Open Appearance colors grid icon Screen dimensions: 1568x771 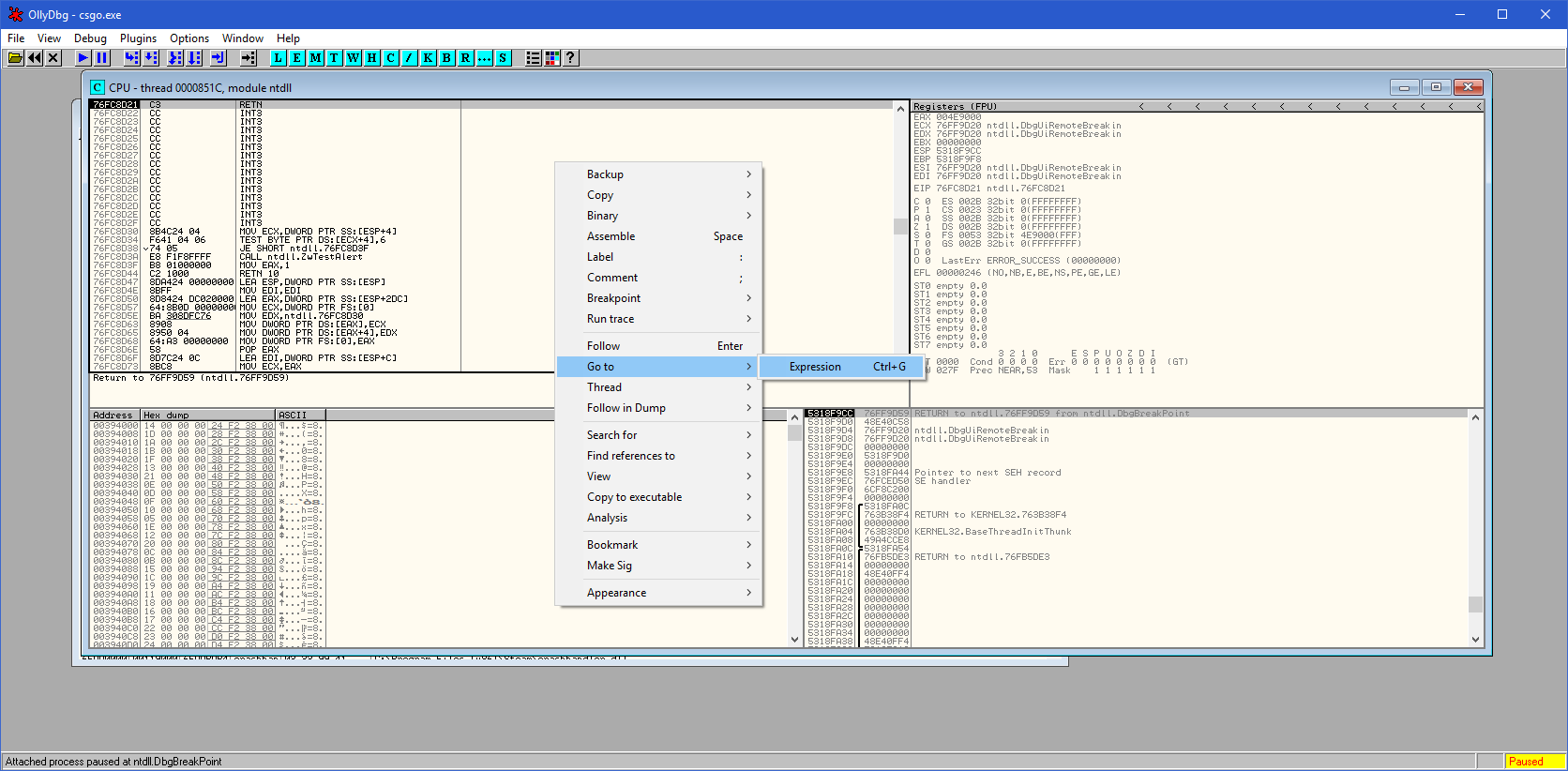tap(552, 58)
